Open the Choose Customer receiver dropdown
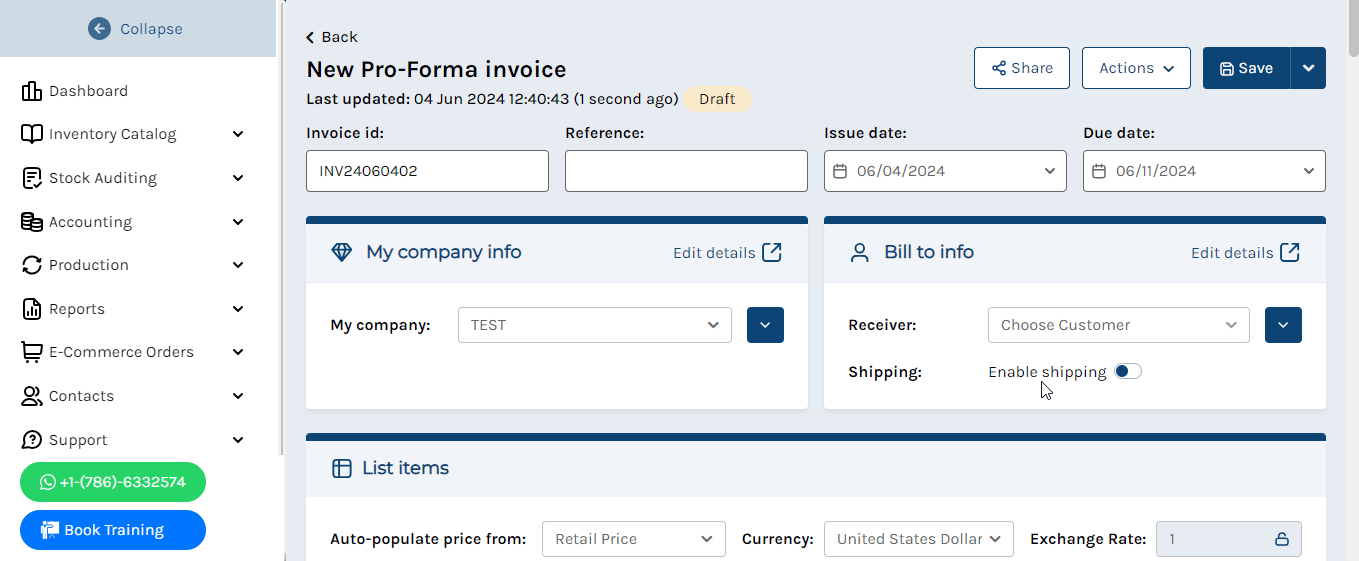 point(1118,325)
